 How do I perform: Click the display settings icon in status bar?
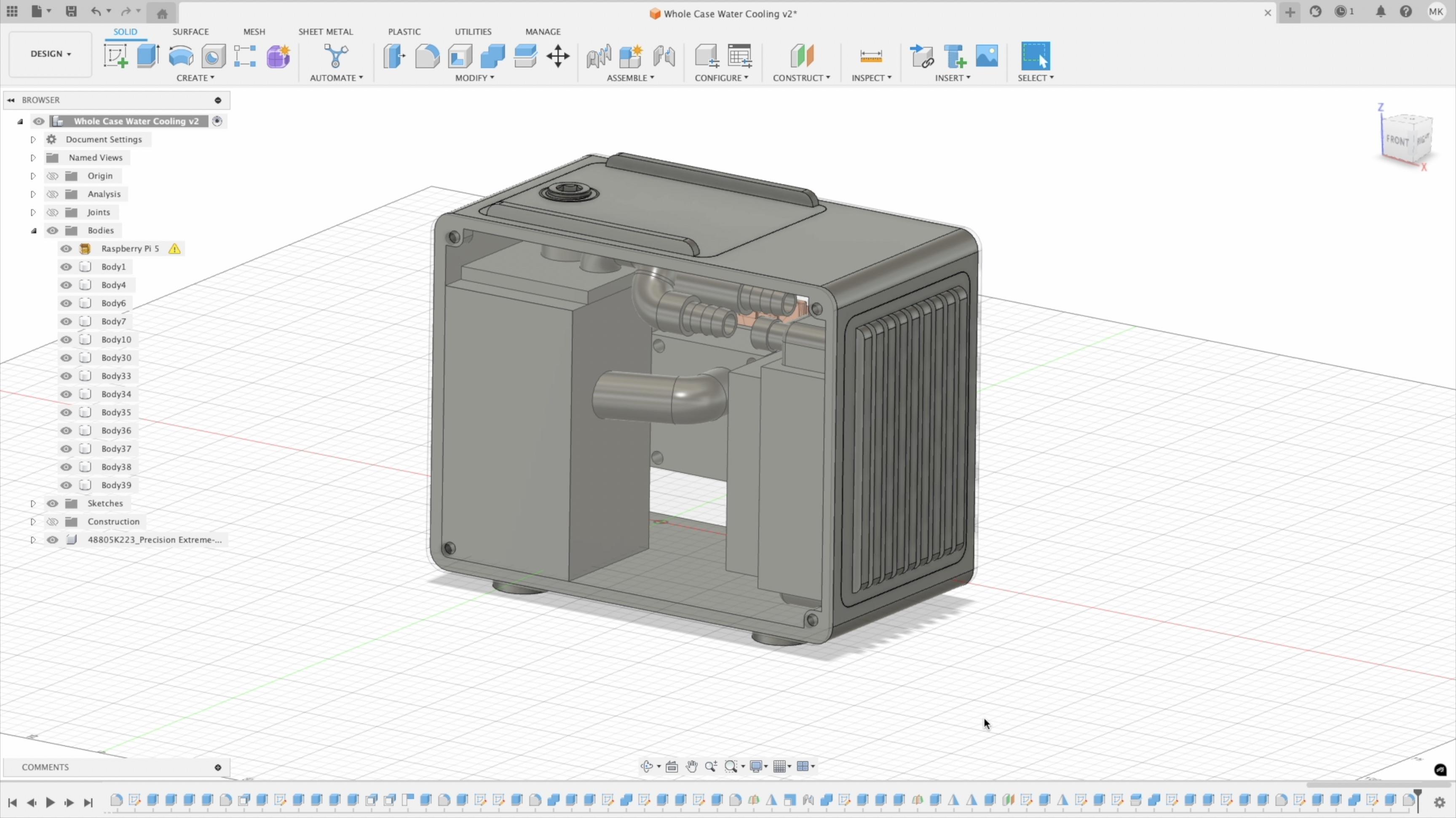point(758,765)
